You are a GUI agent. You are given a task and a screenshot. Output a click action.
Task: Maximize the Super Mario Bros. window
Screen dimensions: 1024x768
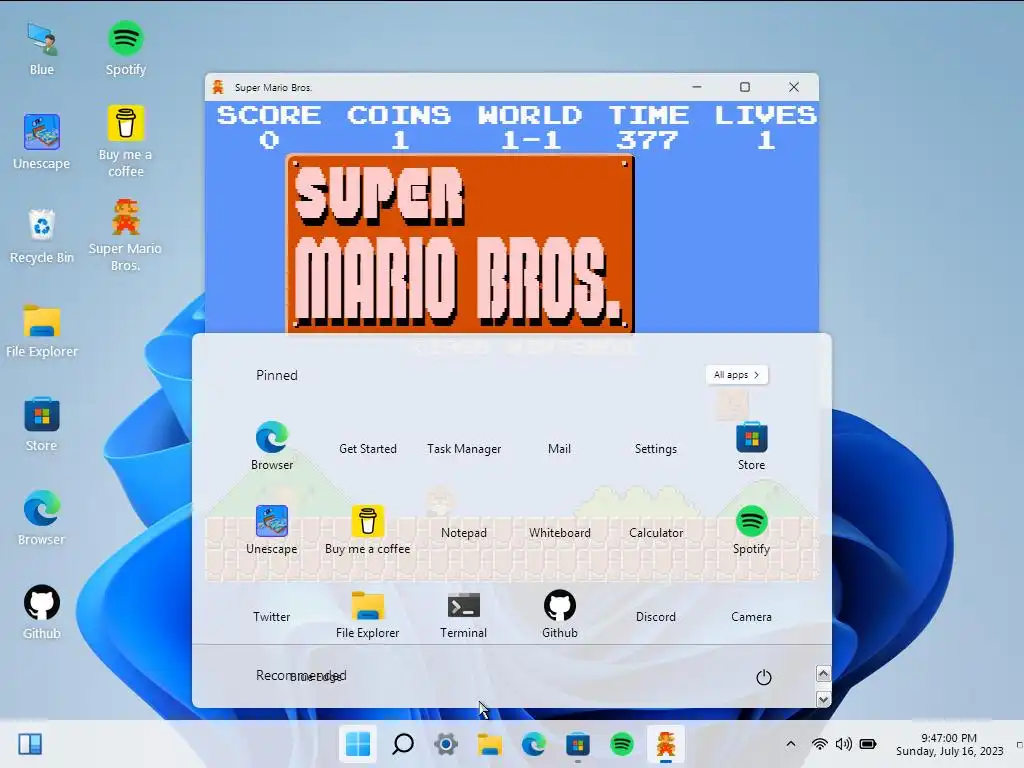(744, 87)
